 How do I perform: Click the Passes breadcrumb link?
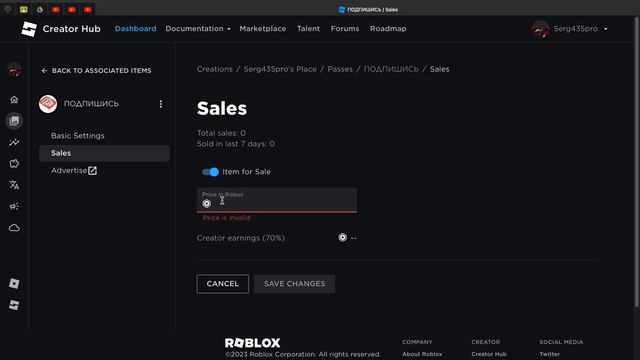340,69
